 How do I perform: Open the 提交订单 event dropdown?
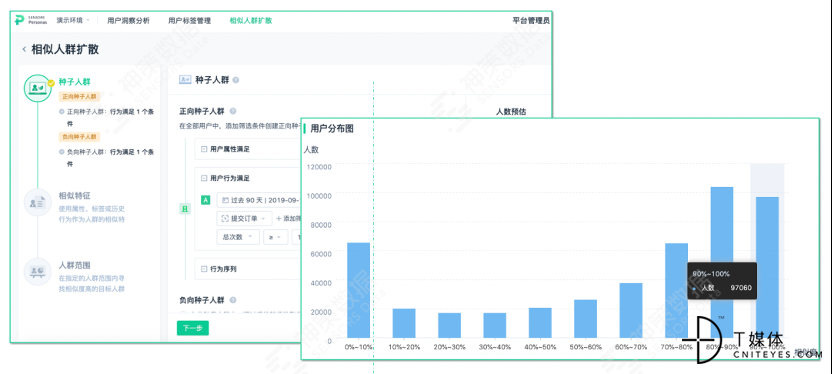coord(244,219)
